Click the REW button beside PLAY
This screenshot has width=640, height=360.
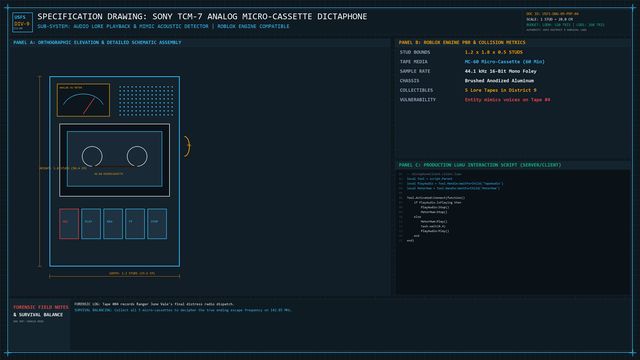coord(113,224)
